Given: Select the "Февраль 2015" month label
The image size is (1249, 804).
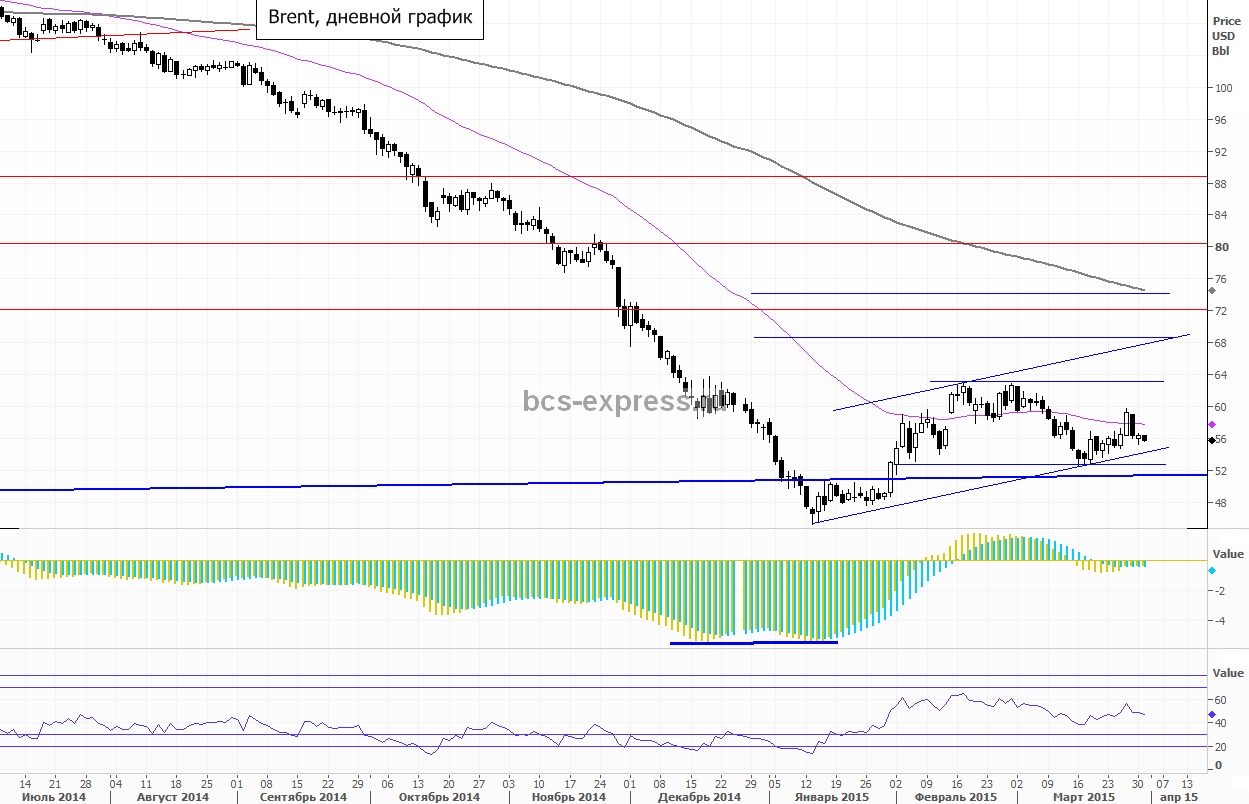Looking at the screenshot, I should (x=957, y=797).
